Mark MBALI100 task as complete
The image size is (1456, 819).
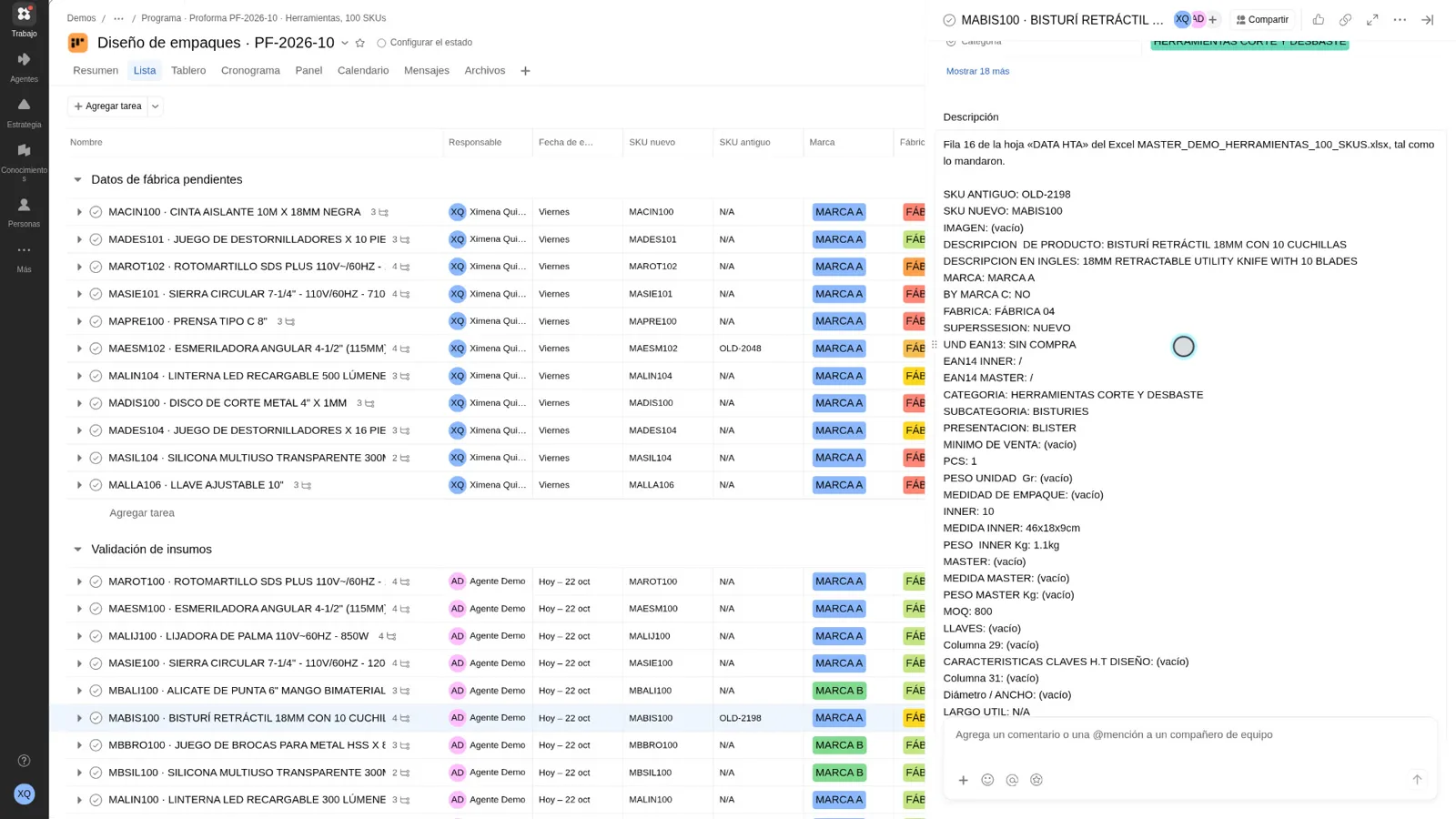(96, 691)
